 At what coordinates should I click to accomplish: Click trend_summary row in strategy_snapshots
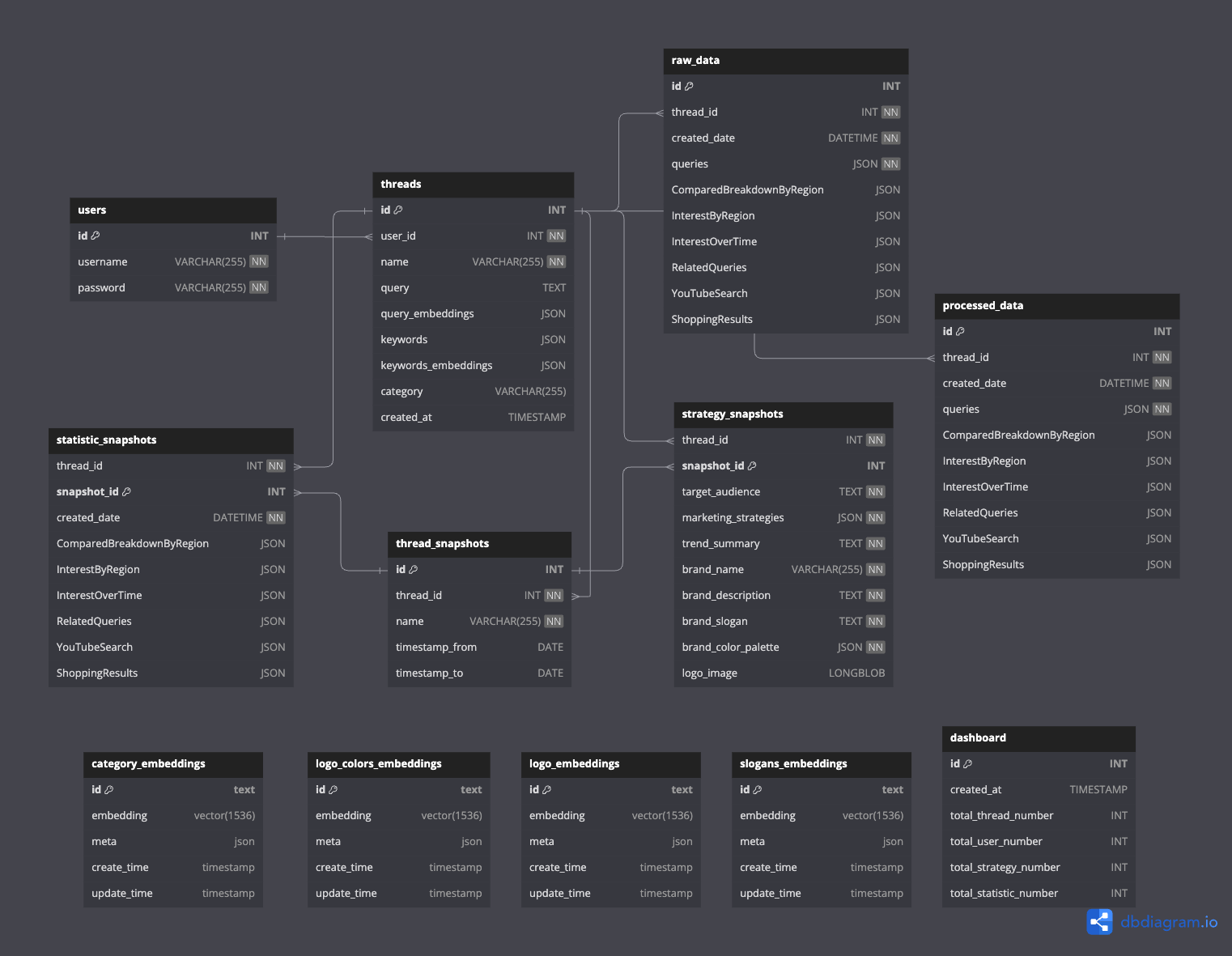784,544
